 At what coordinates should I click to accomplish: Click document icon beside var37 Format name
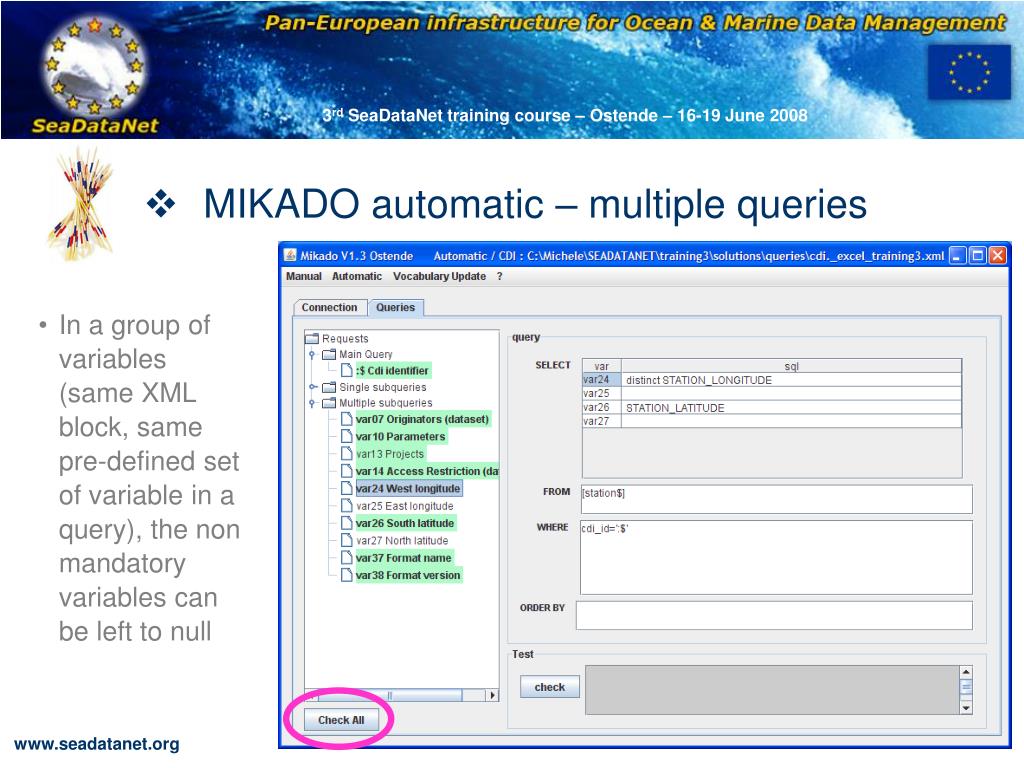click(x=347, y=558)
